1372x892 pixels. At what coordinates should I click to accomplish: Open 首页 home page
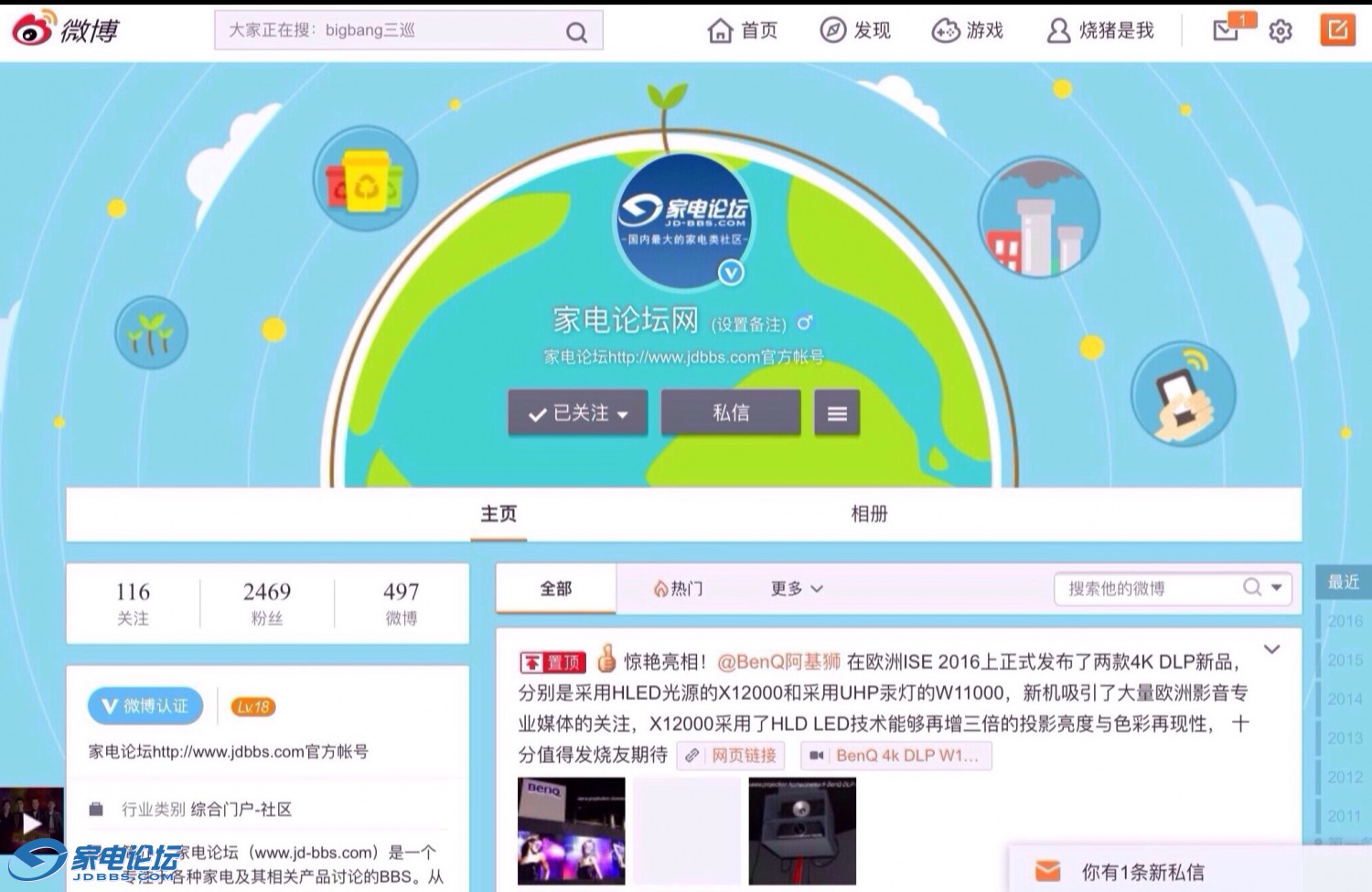pos(743,31)
